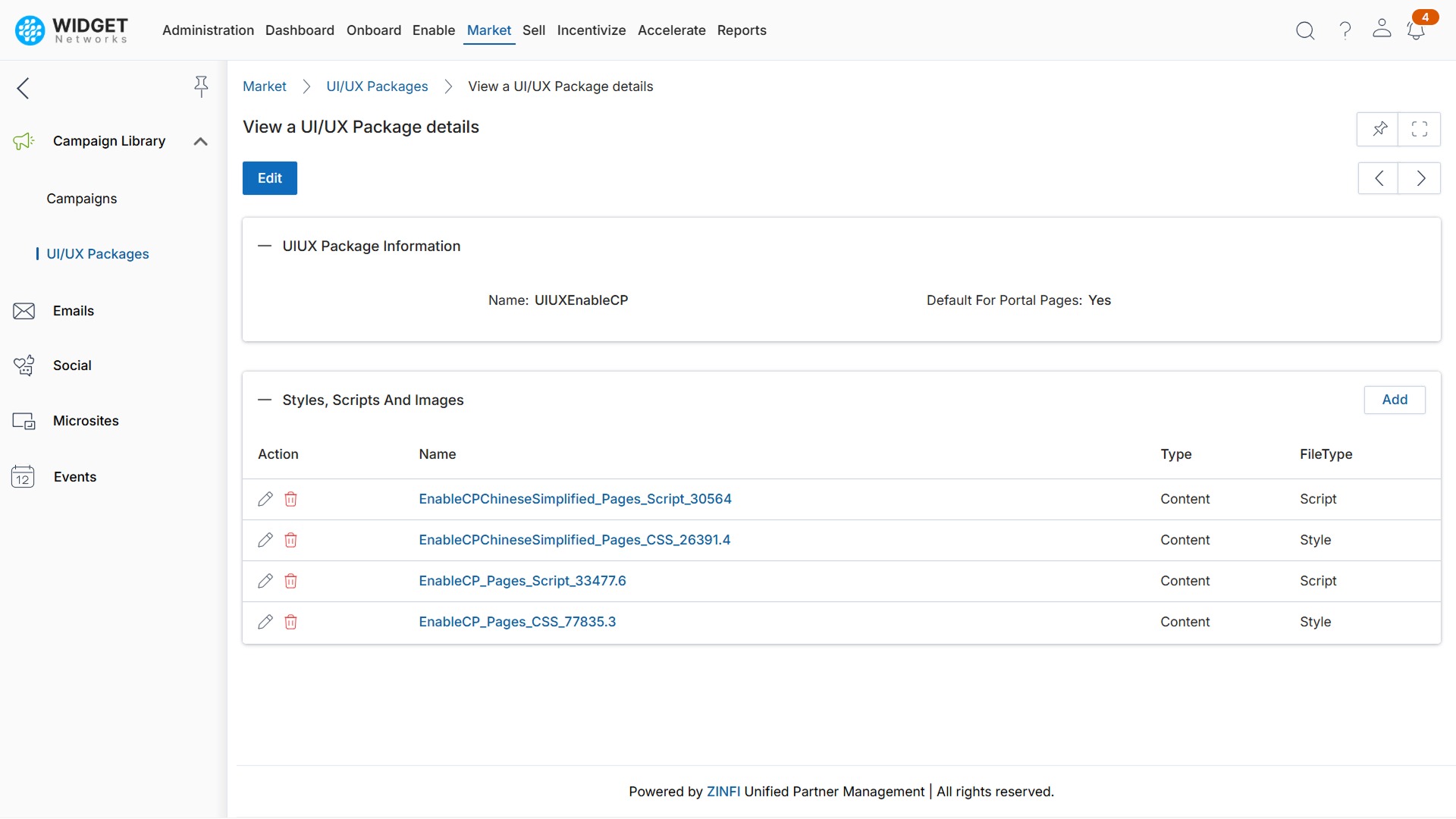Click the back arrow above Campaign Library
Image resolution: width=1456 pixels, height=819 pixels.
[x=23, y=88]
